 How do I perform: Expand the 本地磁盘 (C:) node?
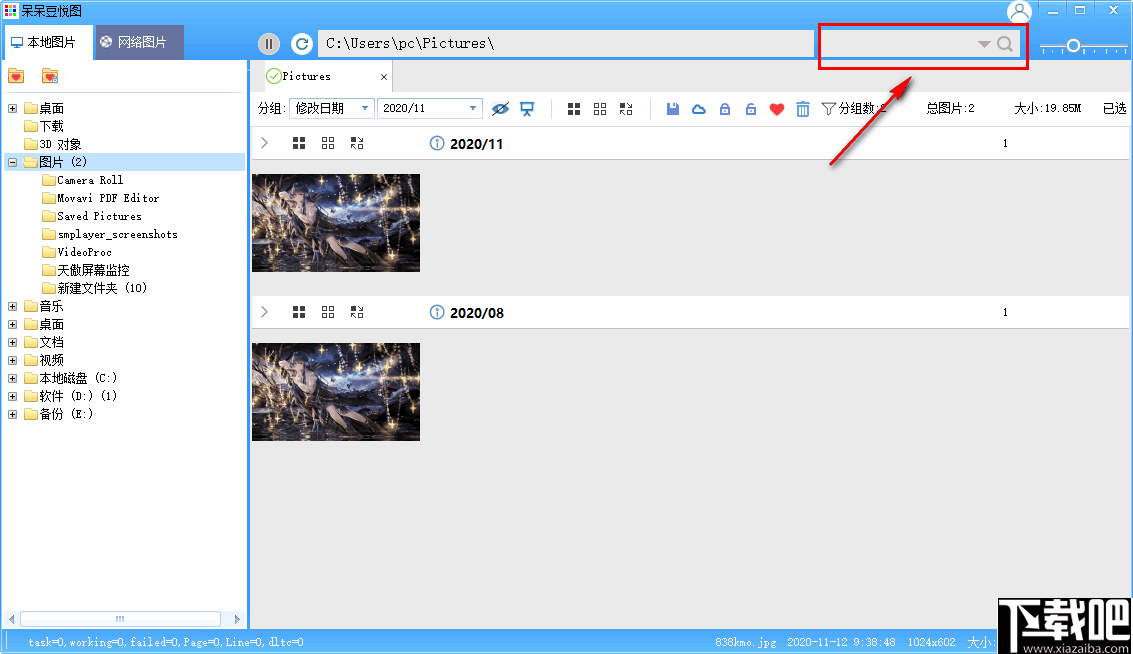click(12, 378)
